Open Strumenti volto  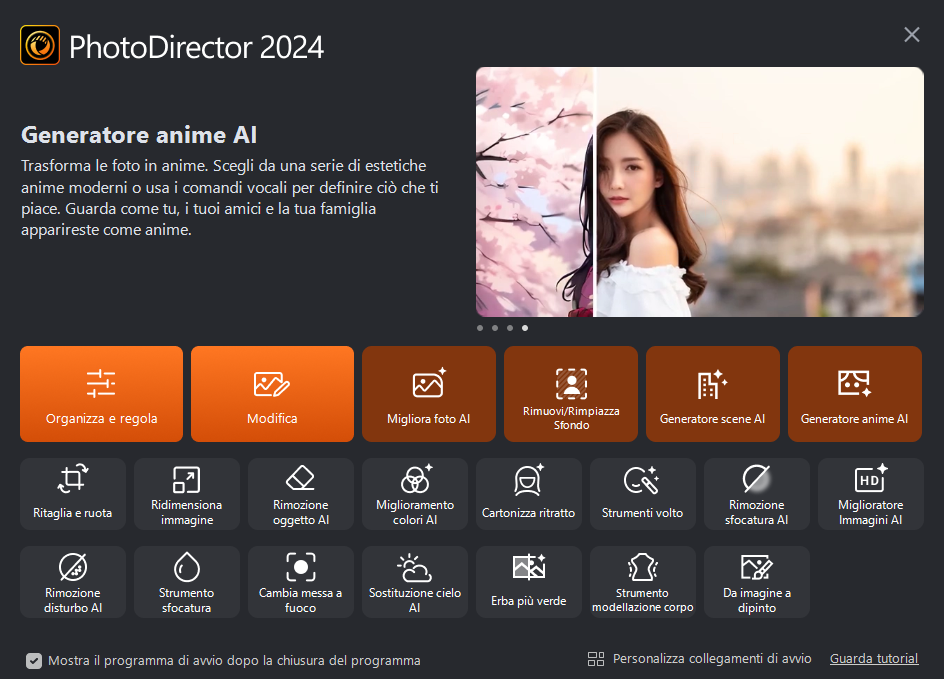coord(643,494)
